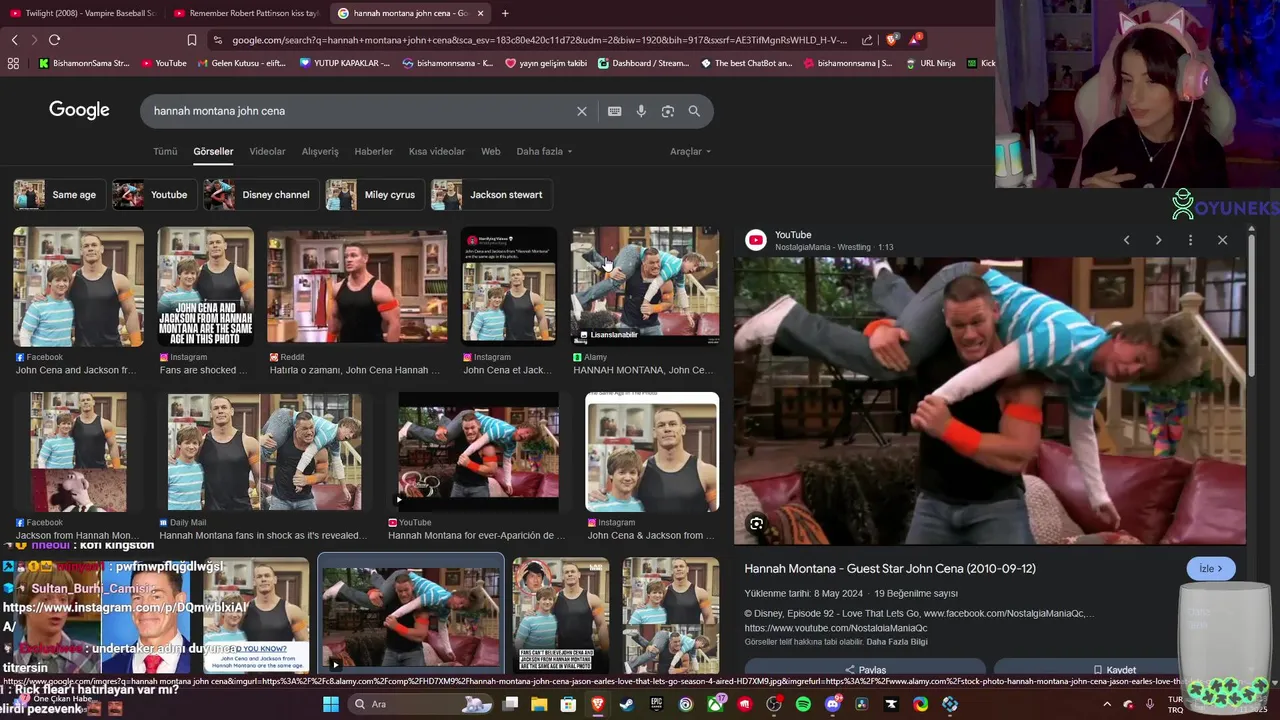Expand the Daha fazla dropdown

[544, 151]
